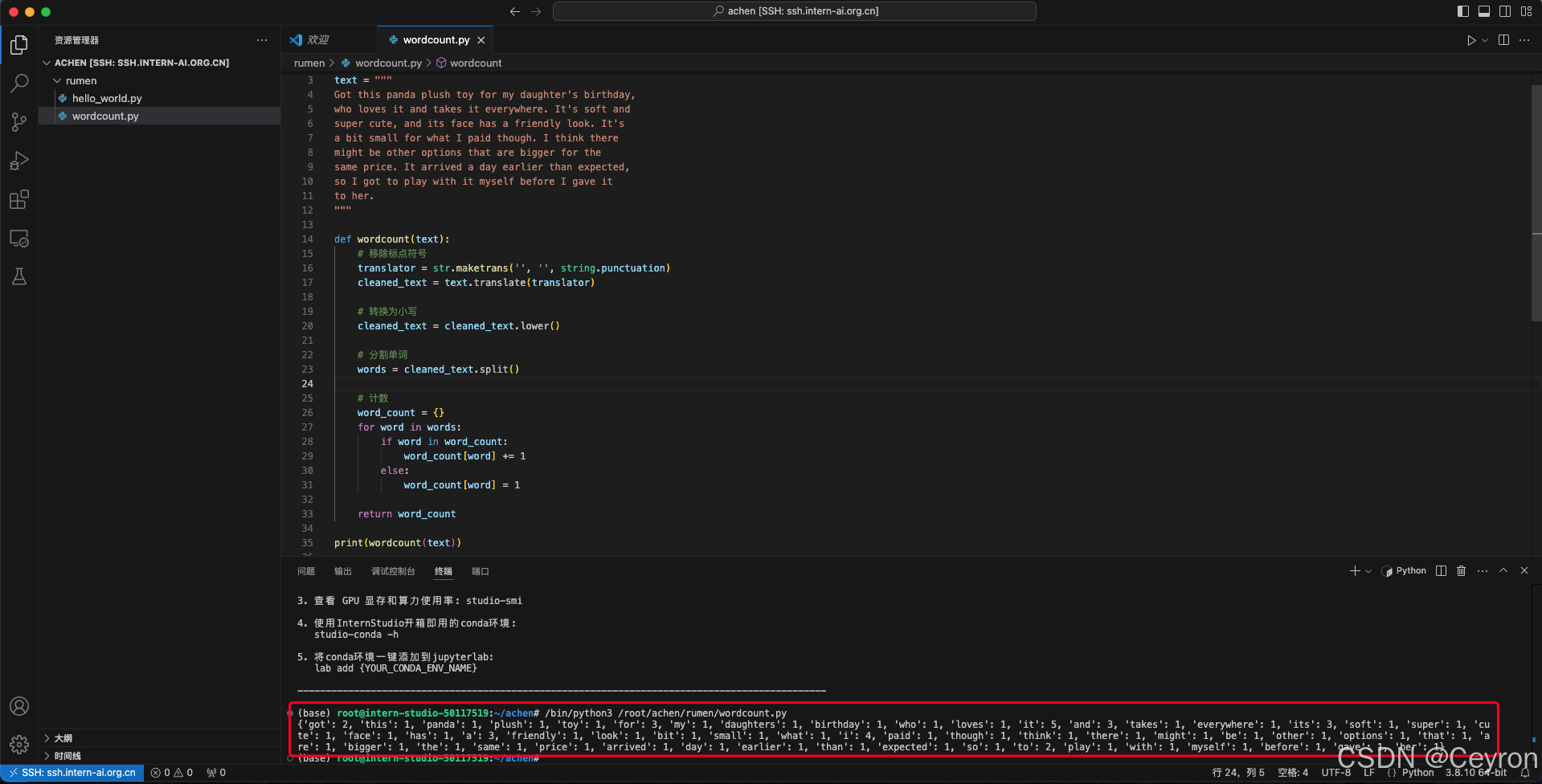Open the Source Control view

point(18,121)
